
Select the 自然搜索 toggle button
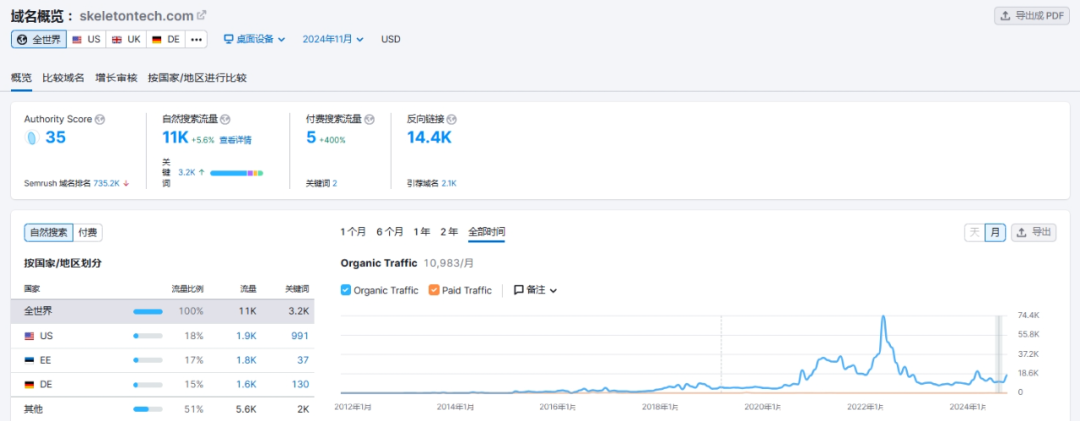tap(48, 233)
